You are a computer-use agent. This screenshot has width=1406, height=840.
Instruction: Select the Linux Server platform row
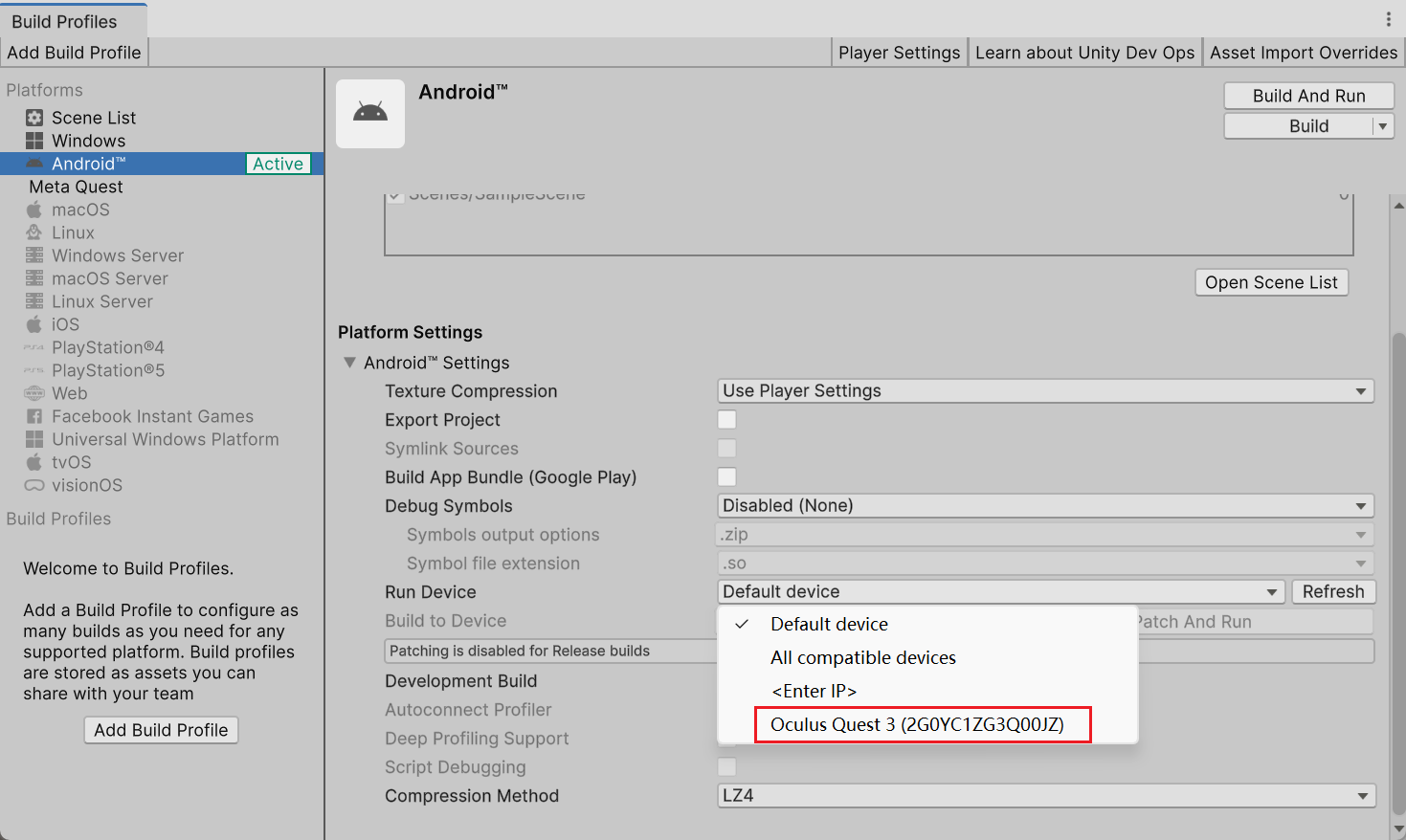pyautogui.click(x=162, y=301)
